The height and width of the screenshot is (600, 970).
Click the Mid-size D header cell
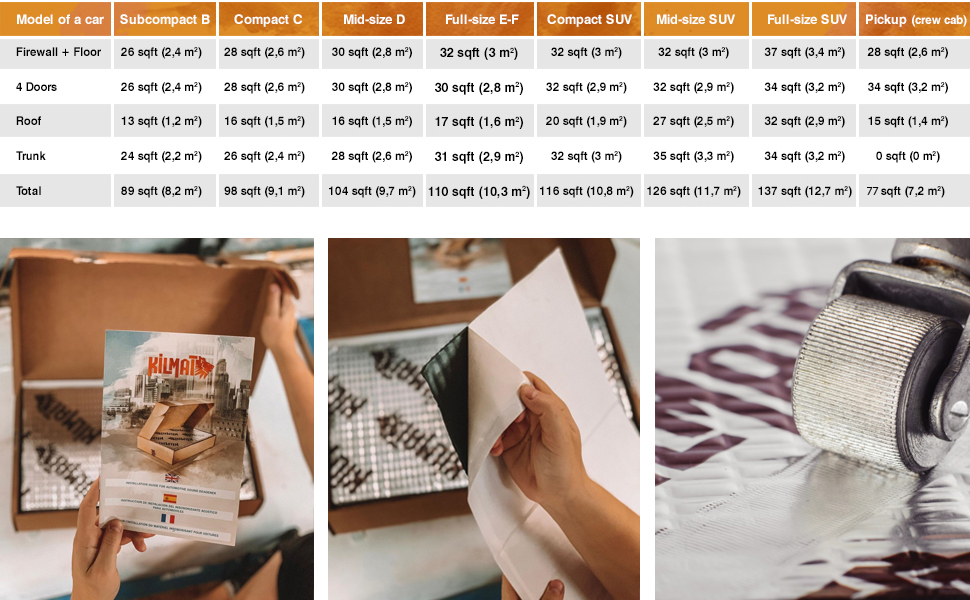(372, 19)
